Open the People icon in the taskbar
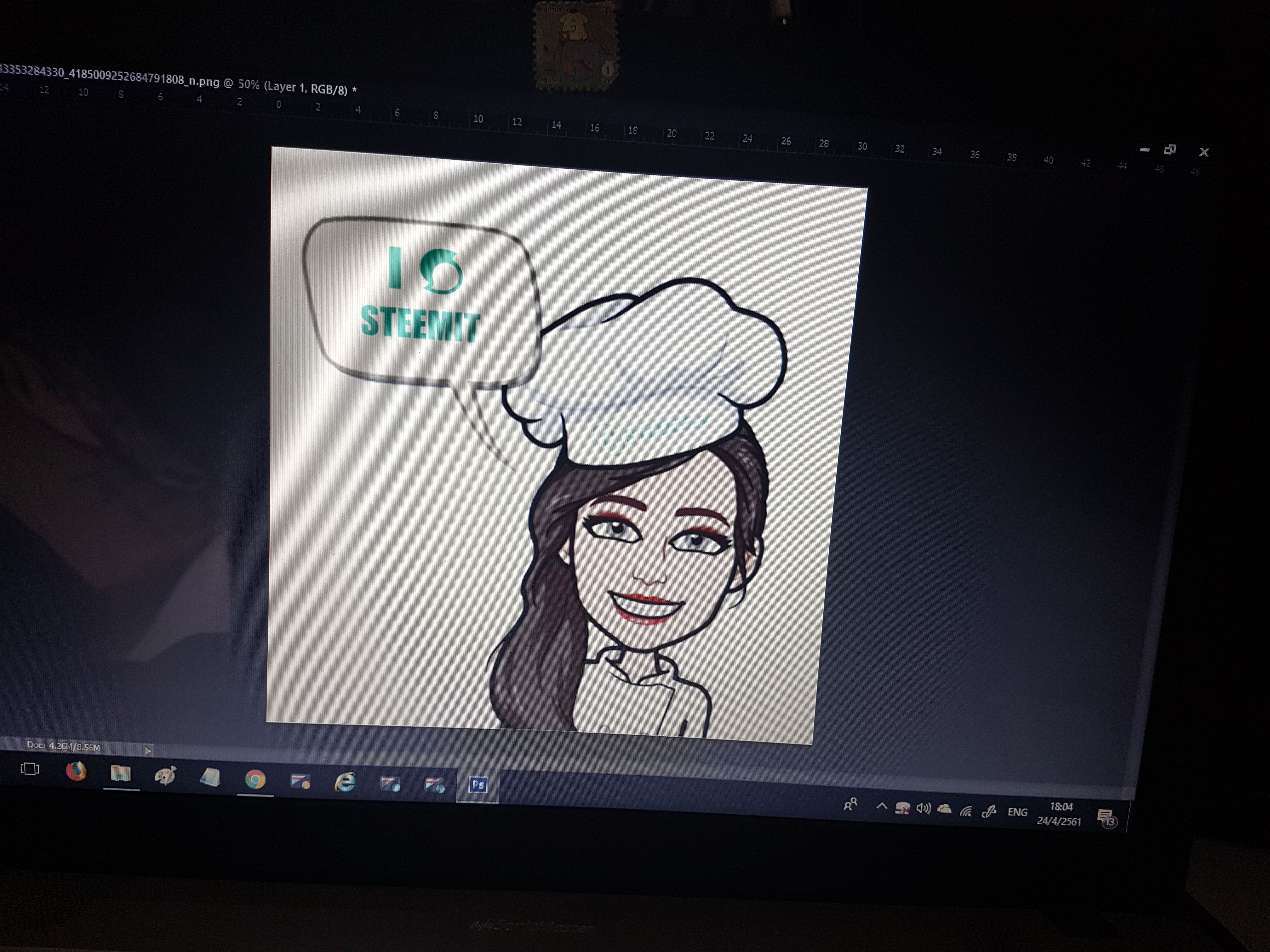 (851, 804)
